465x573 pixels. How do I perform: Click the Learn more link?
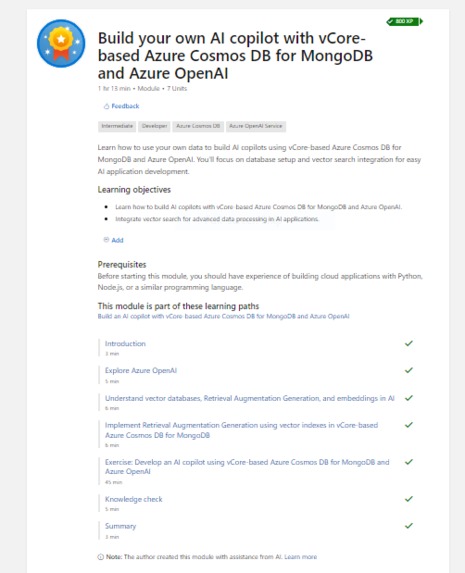[300, 557]
